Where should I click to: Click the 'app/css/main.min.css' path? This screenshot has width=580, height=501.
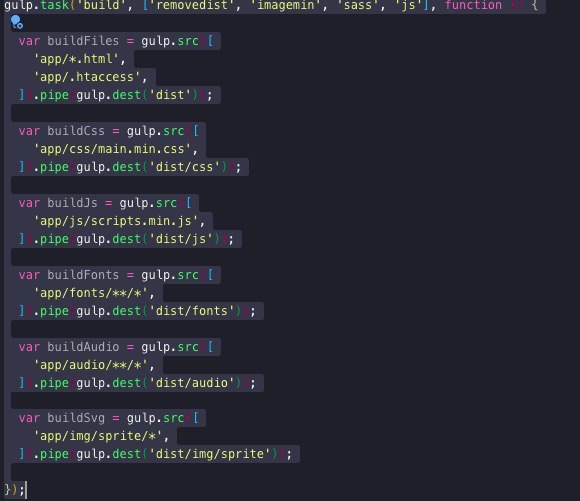click(112, 149)
